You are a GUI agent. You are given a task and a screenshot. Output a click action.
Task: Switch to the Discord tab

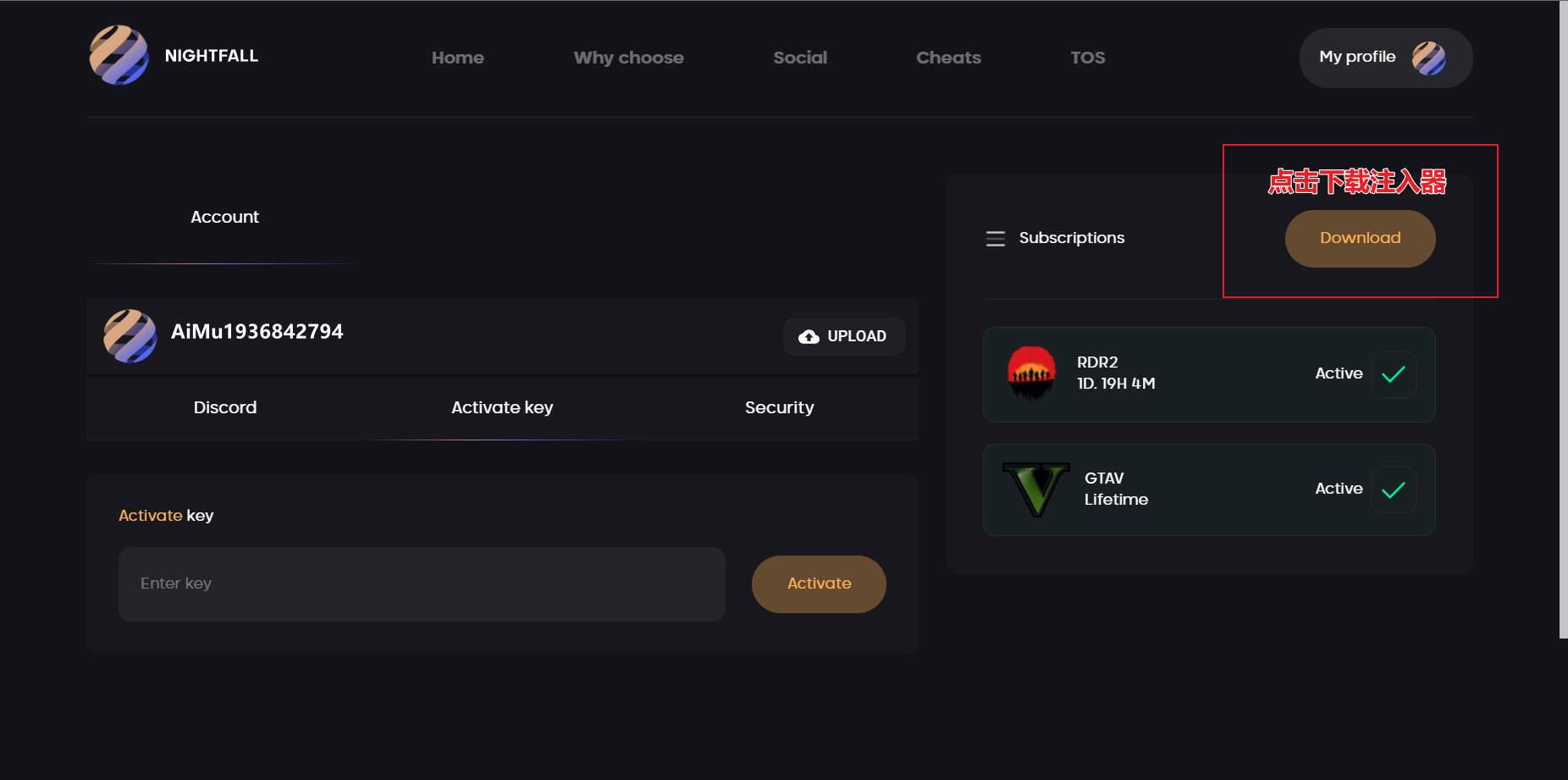point(225,407)
